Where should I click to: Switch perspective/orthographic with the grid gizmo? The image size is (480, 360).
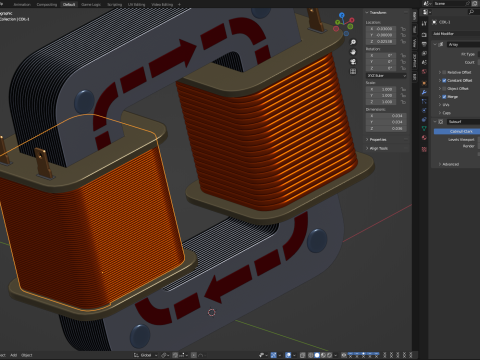point(353,71)
